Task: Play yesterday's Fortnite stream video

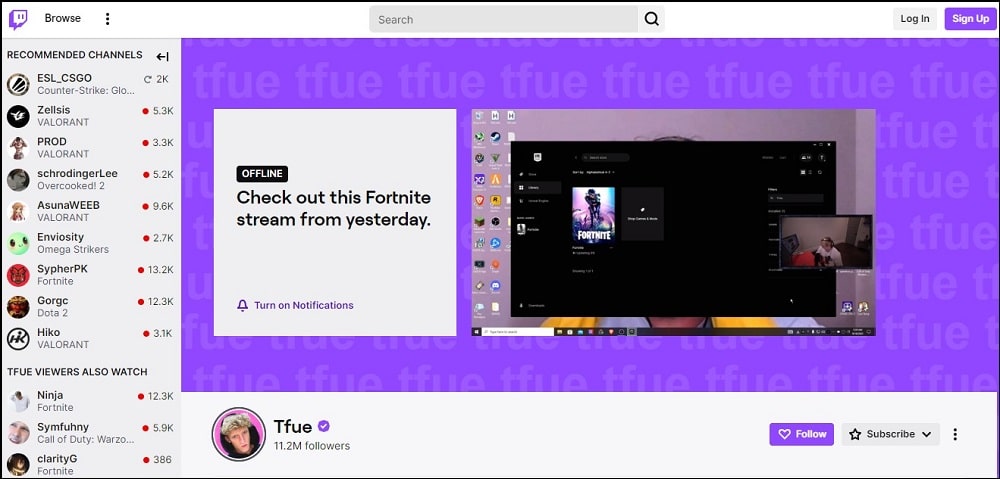Action: (x=673, y=222)
